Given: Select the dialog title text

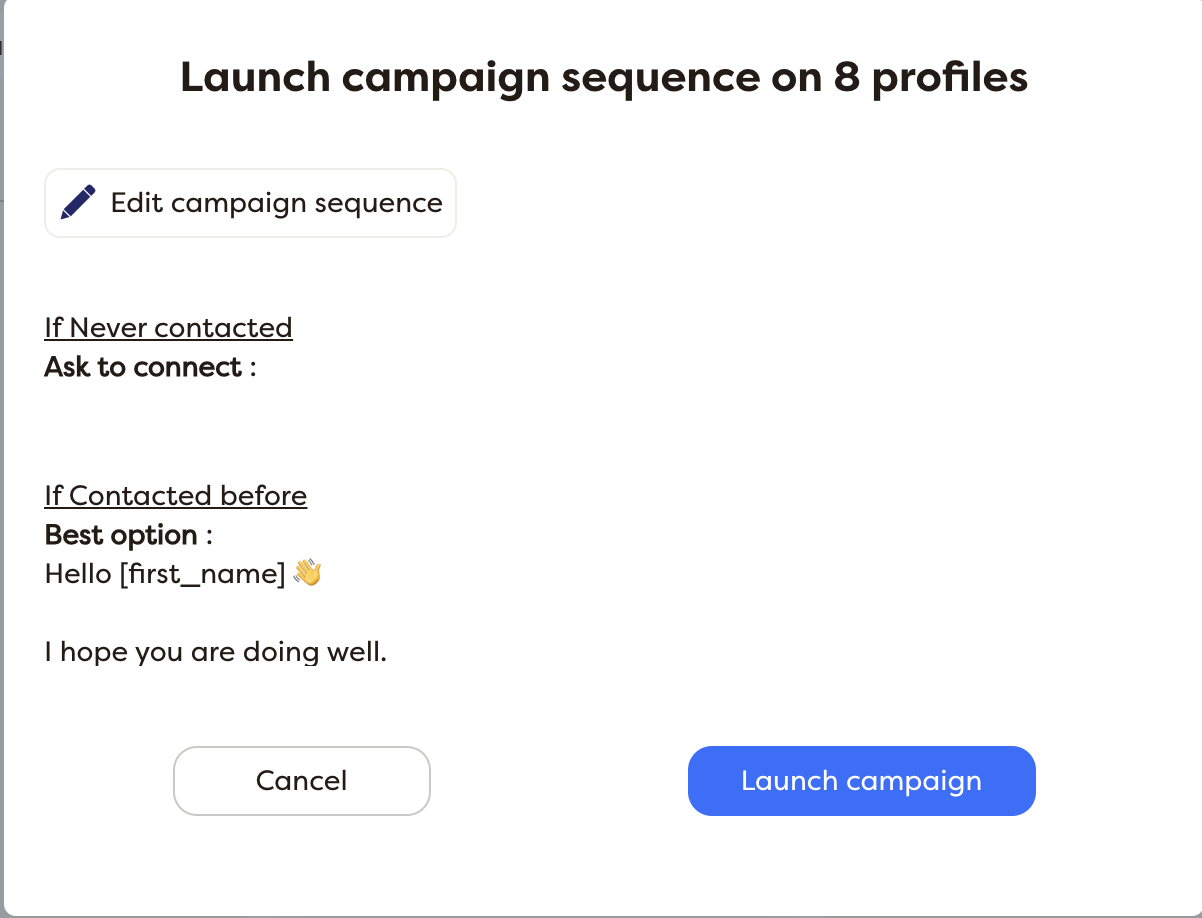Looking at the screenshot, I should (x=602, y=76).
